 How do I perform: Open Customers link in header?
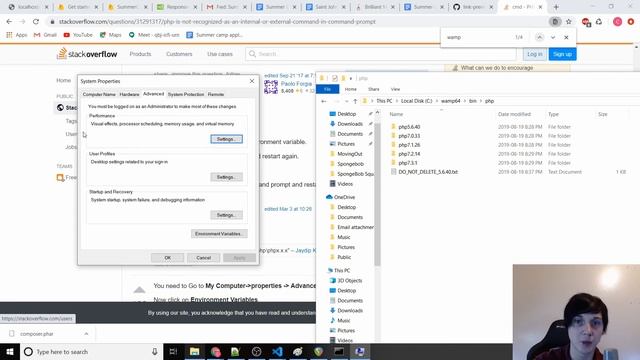179,54
